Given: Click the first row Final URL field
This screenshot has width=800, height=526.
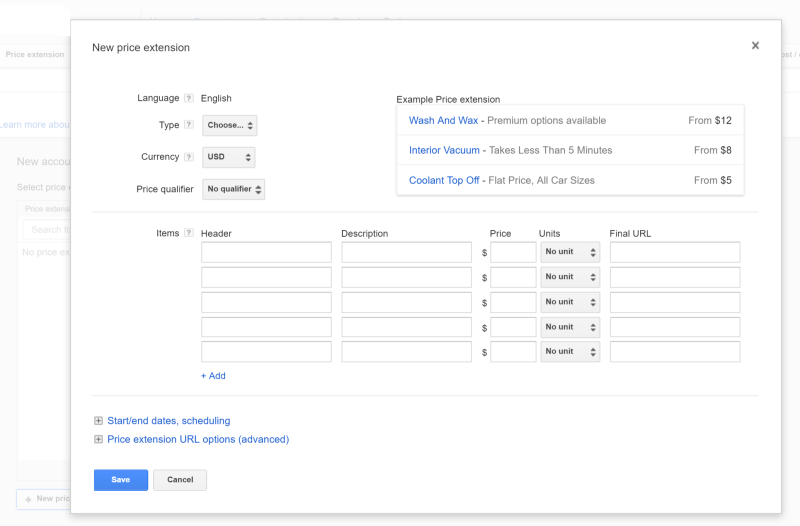Looking at the screenshot, I should (x=675, y=252).
